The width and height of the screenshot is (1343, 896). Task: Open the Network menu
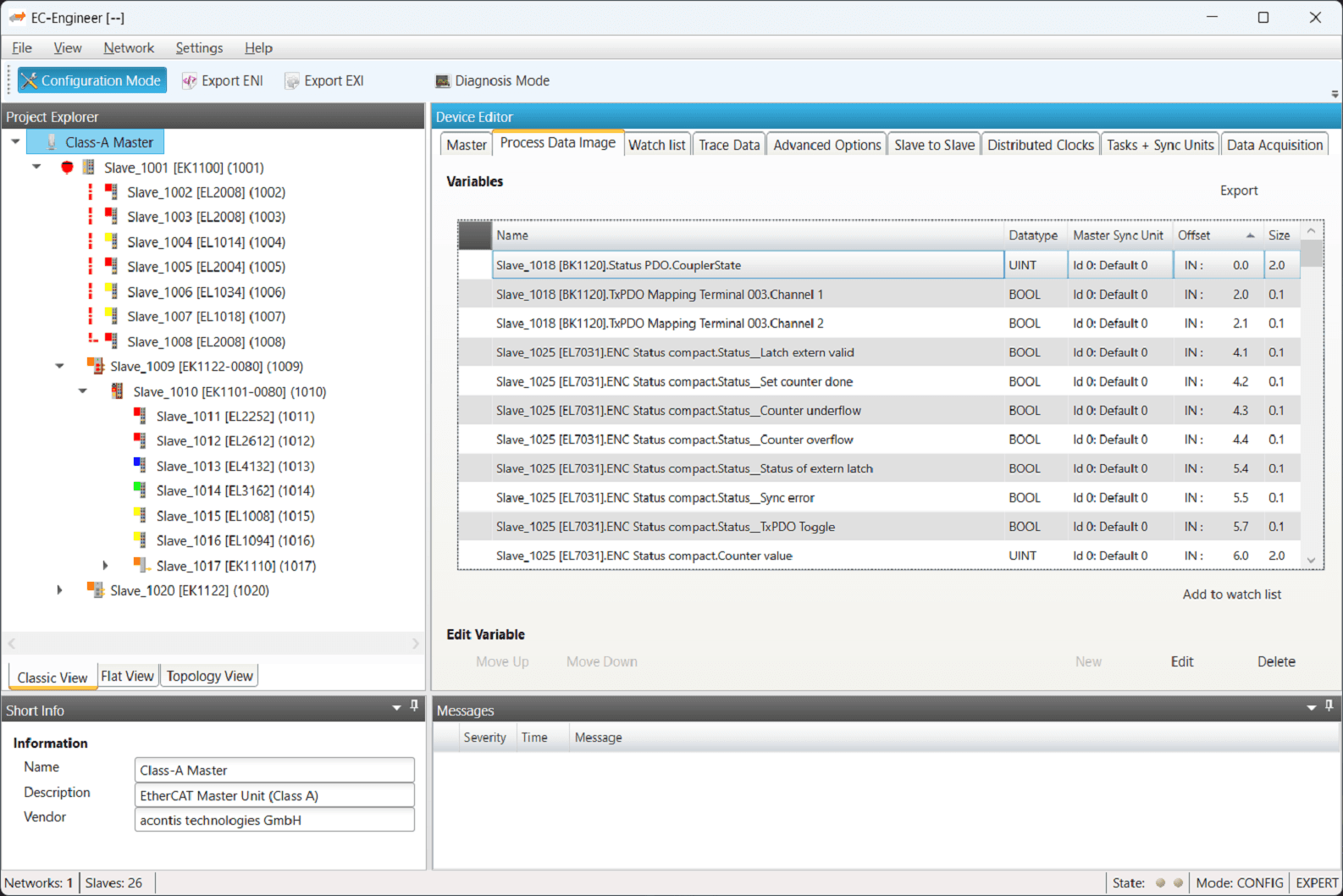(x=129, y=47)
